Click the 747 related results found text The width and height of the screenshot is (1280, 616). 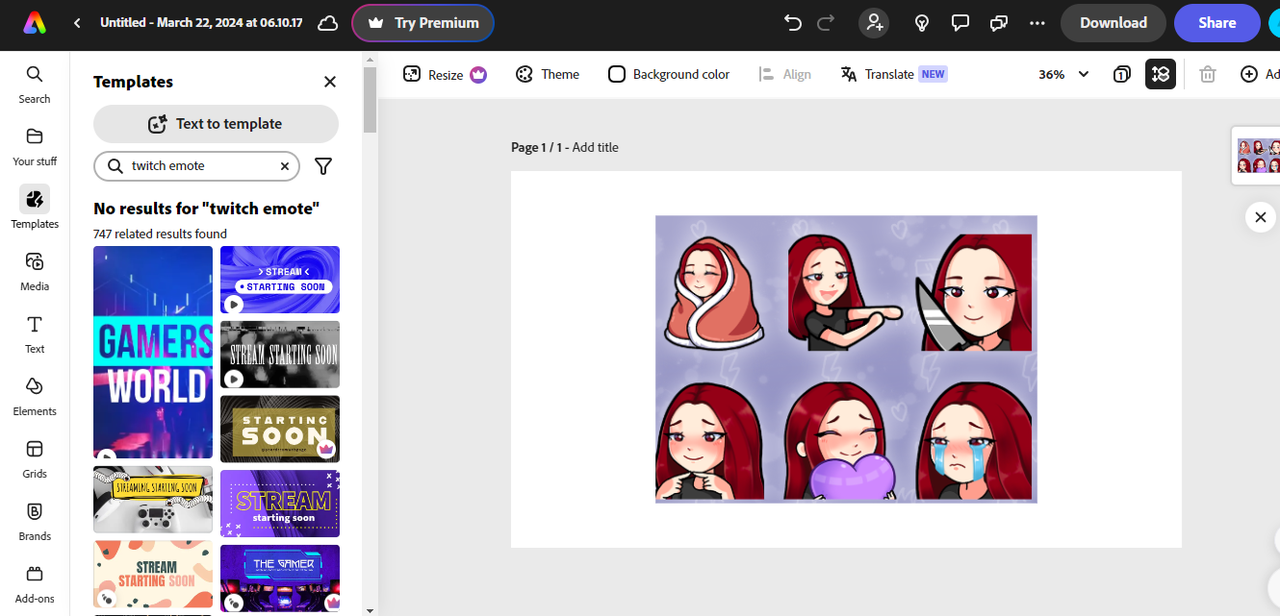click(x=160, y=234)
